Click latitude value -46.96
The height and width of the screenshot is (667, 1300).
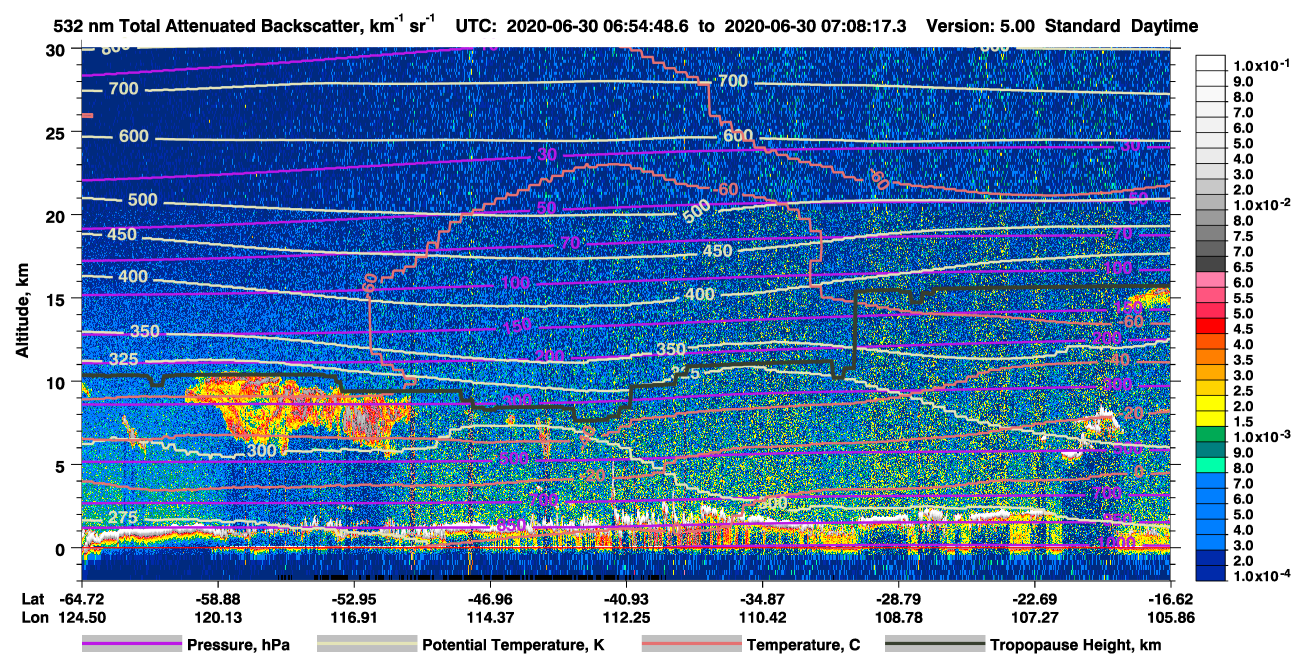point(490,600)
